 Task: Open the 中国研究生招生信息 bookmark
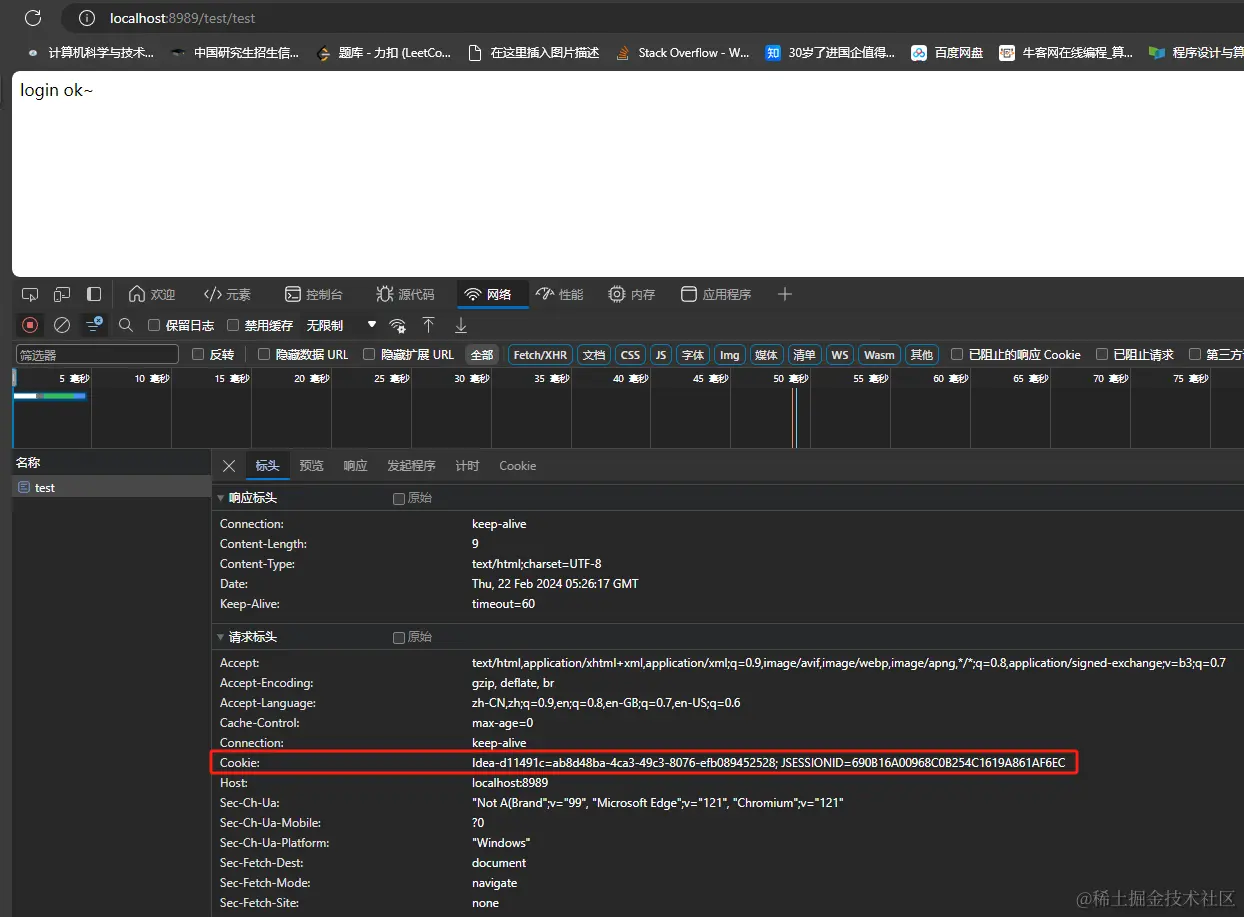(235, 53)
